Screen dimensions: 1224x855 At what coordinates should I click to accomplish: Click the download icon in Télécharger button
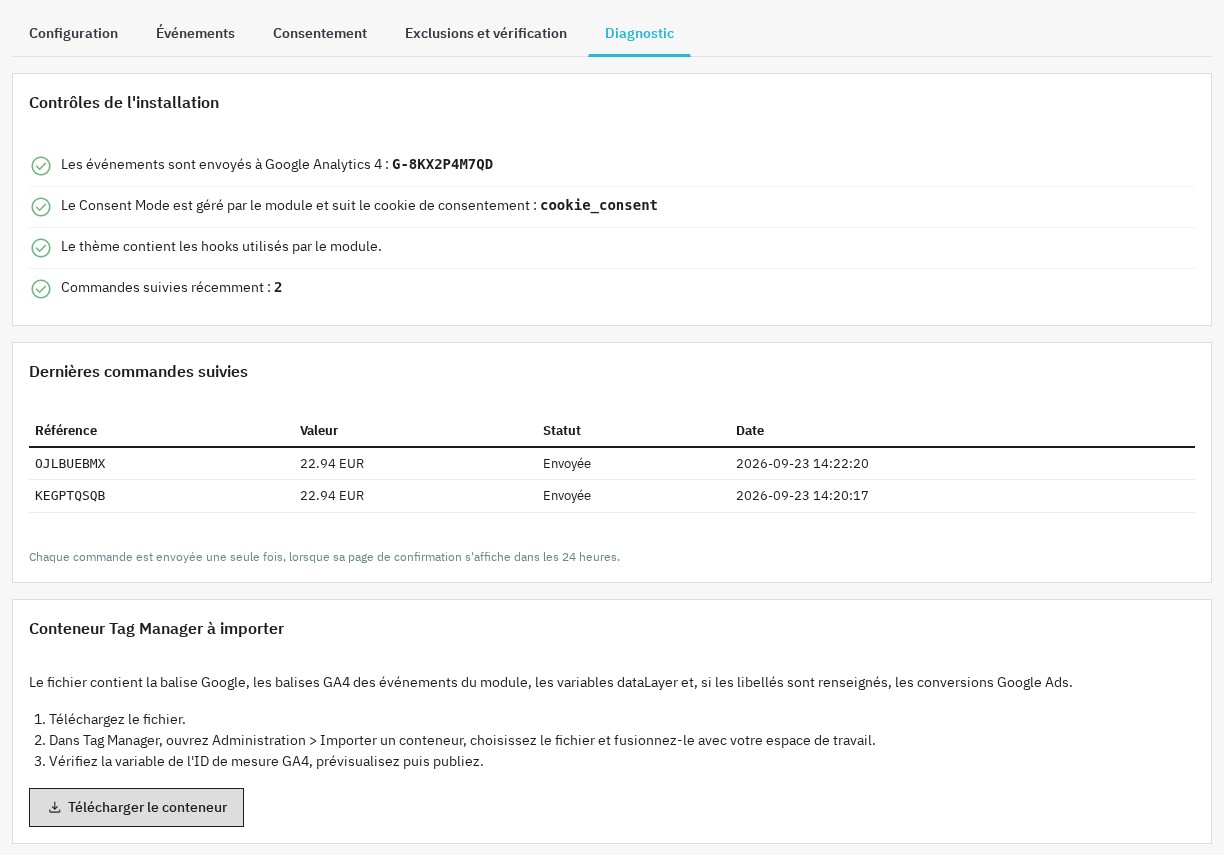click(55, 807)
